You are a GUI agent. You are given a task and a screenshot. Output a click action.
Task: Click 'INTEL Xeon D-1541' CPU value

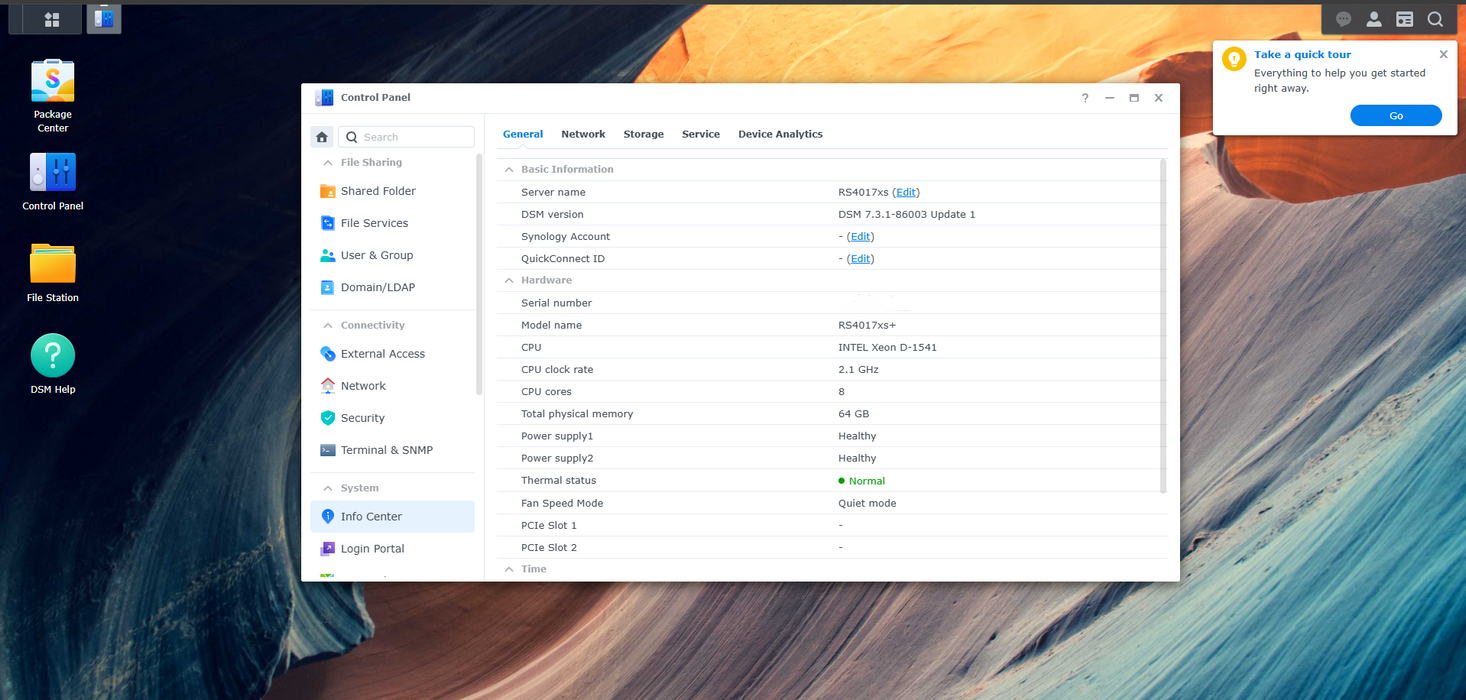(887, 348)
